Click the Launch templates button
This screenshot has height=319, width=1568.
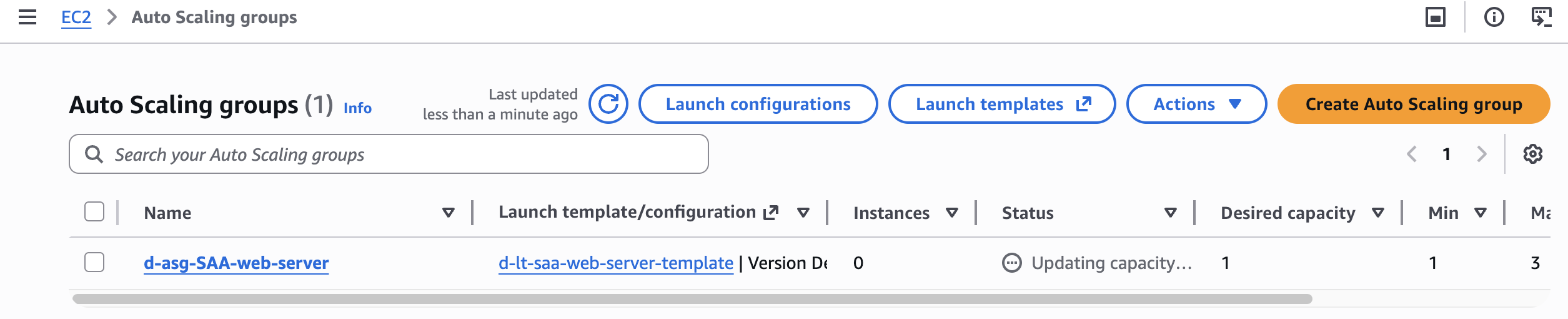(x=1001, y=104)
